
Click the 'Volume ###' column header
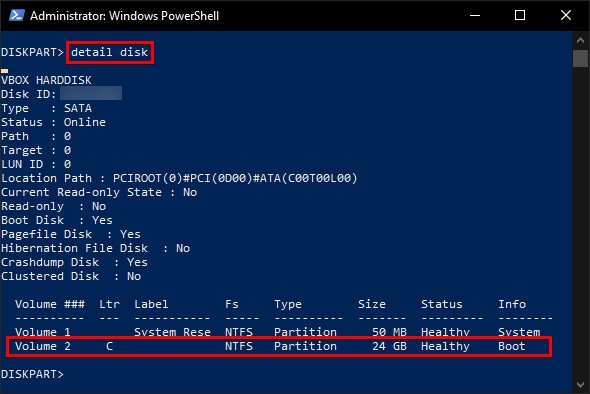pos(50,304)
